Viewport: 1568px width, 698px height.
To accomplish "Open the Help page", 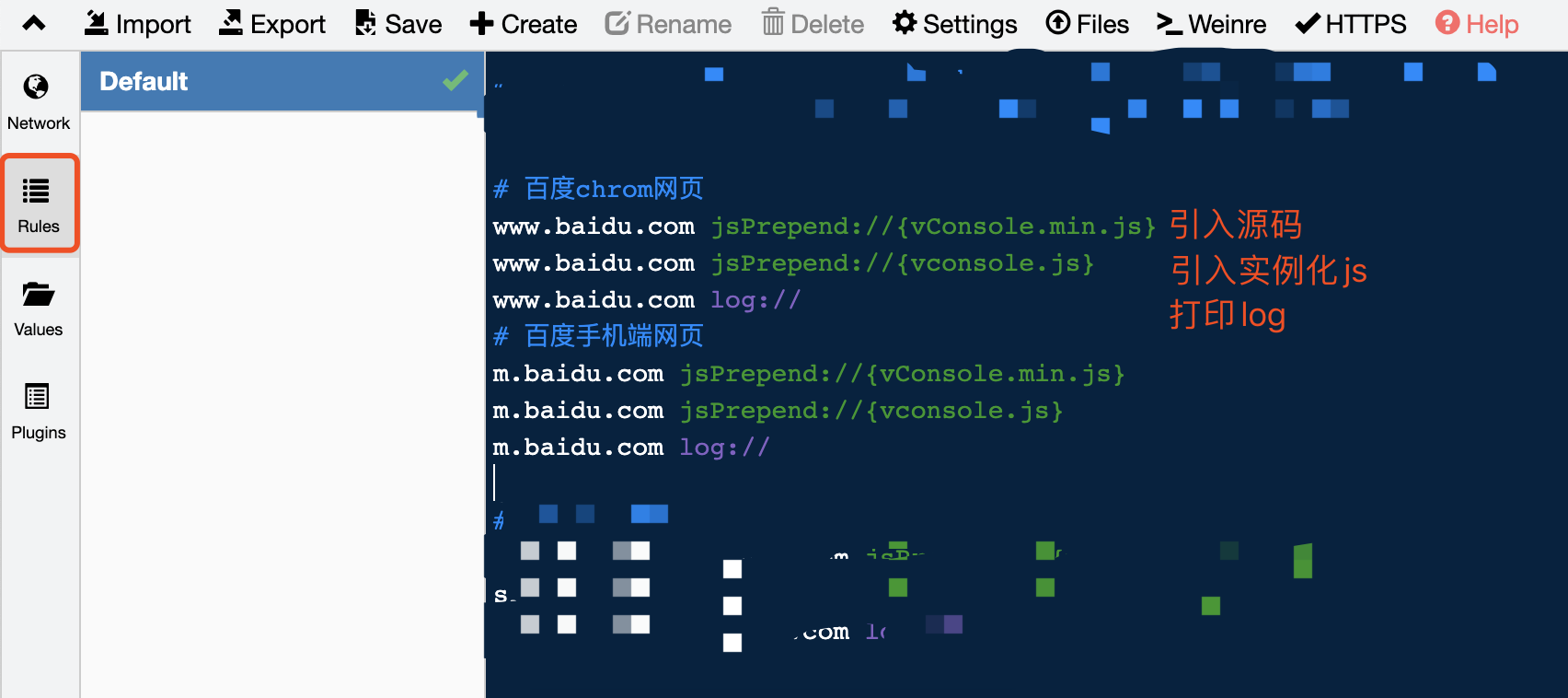I will (x=1477, y=23).
